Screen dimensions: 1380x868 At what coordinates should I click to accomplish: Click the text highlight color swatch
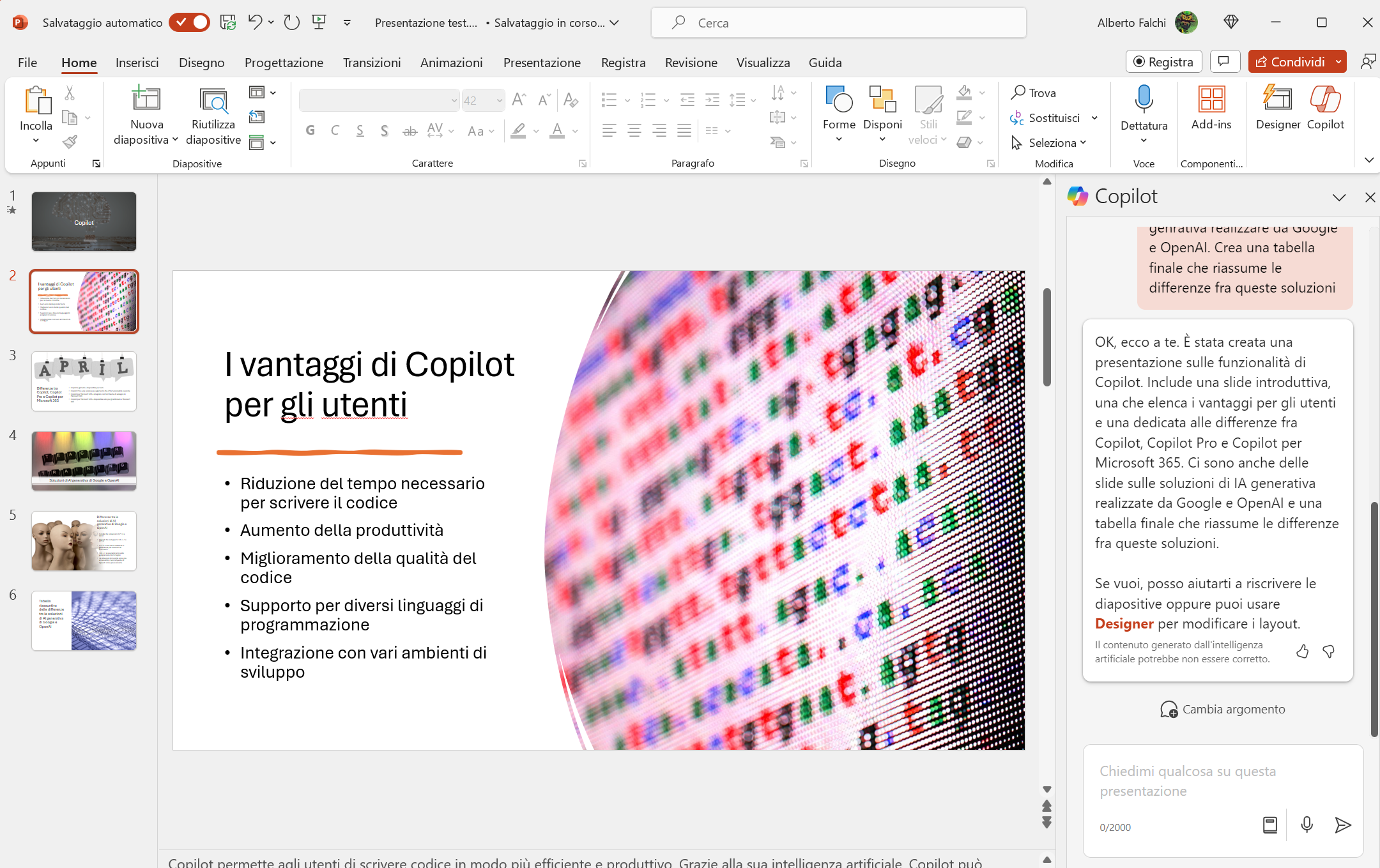pyautogui.click(x=518, y=131)
